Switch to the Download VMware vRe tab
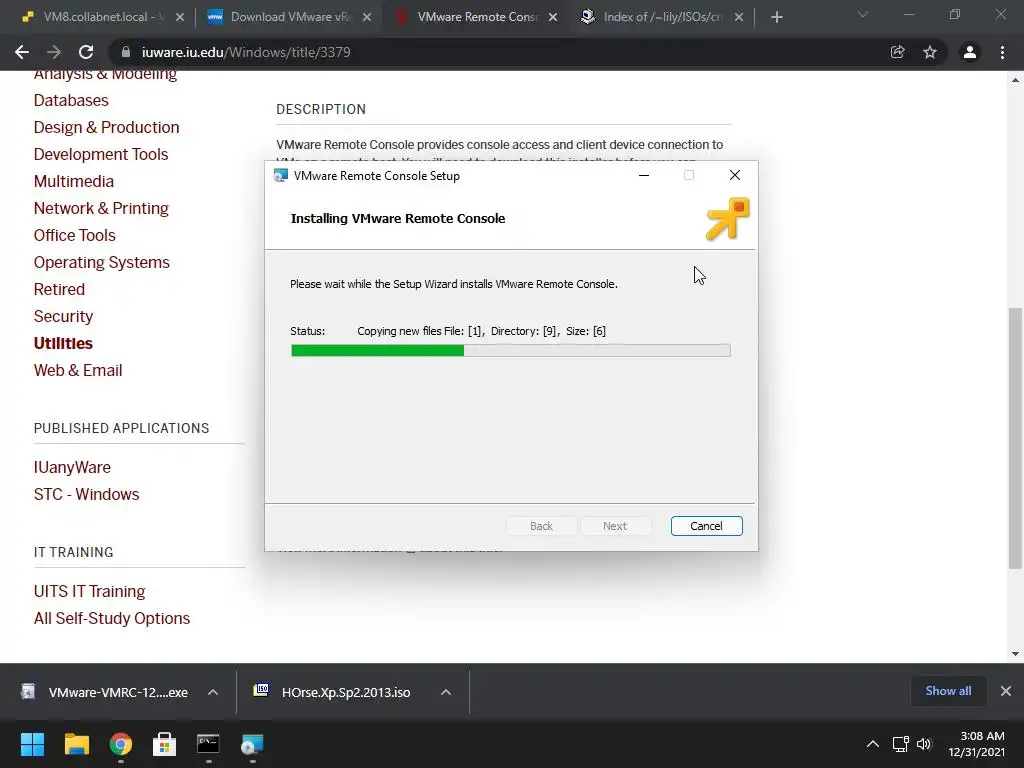This screenshot has width=1024, height=768. click(291, 17)
